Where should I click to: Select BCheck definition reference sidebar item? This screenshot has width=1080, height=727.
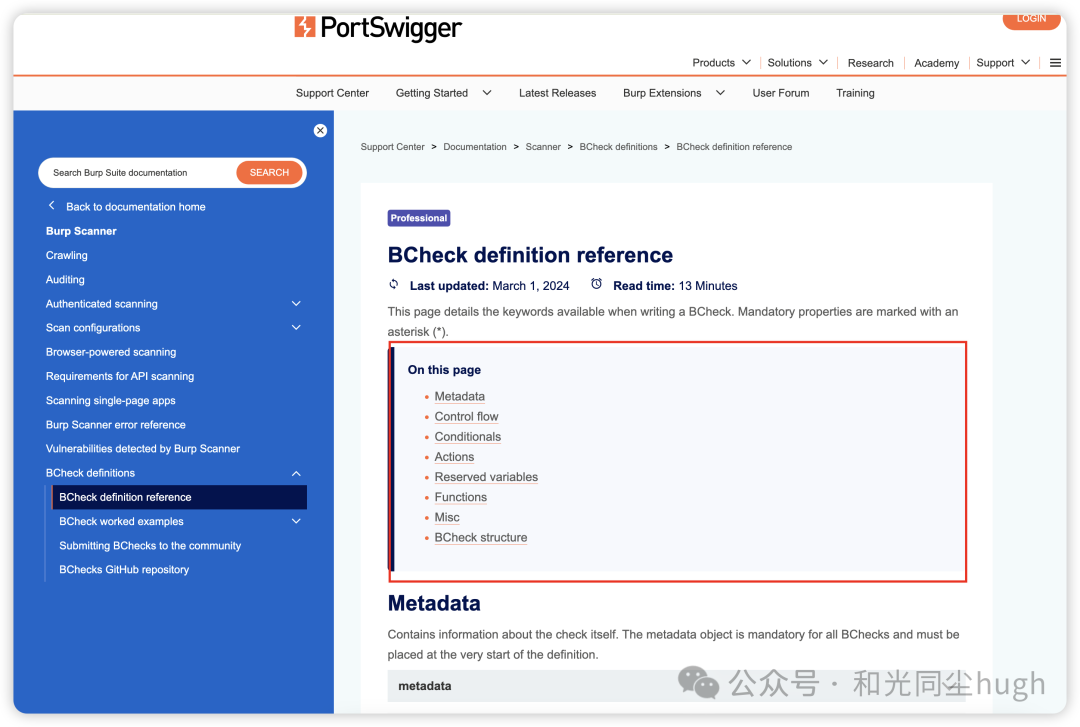tap(179, 497)
